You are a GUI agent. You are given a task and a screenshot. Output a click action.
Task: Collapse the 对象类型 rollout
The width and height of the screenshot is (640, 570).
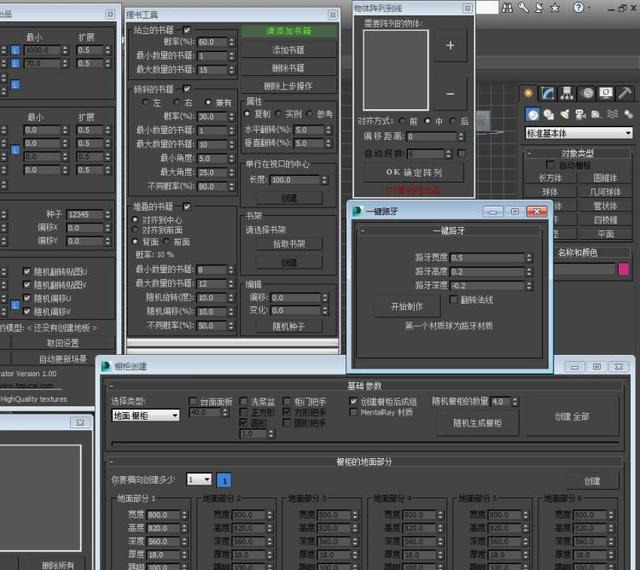(577, 153)
